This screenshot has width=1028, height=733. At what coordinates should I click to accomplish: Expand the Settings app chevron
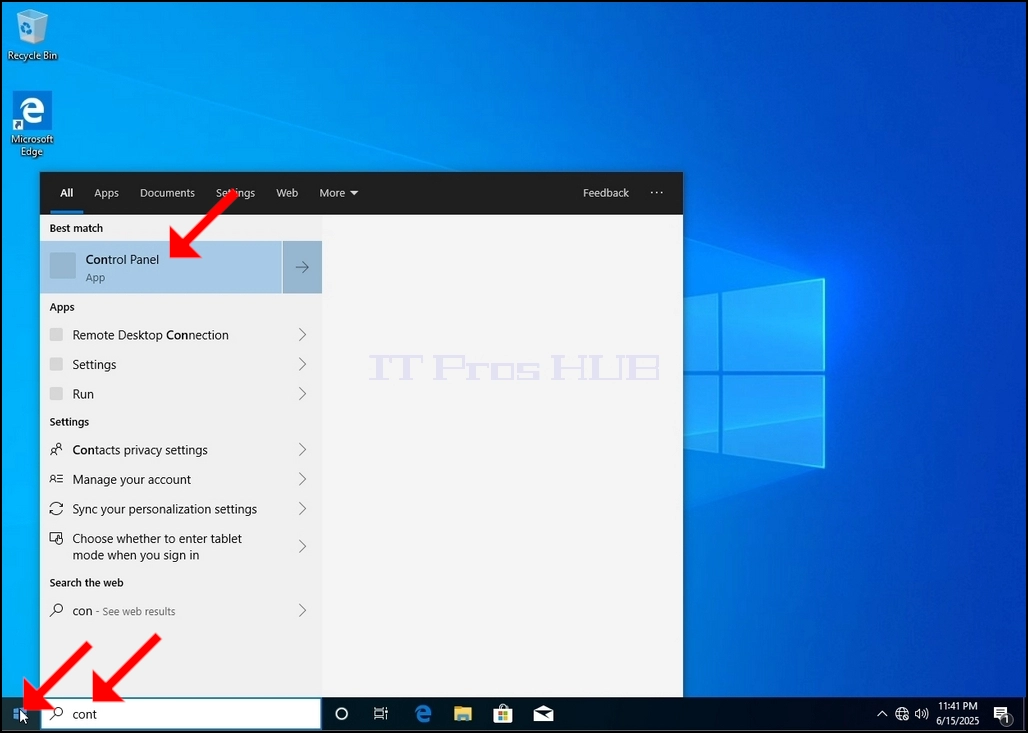point(302,364)
